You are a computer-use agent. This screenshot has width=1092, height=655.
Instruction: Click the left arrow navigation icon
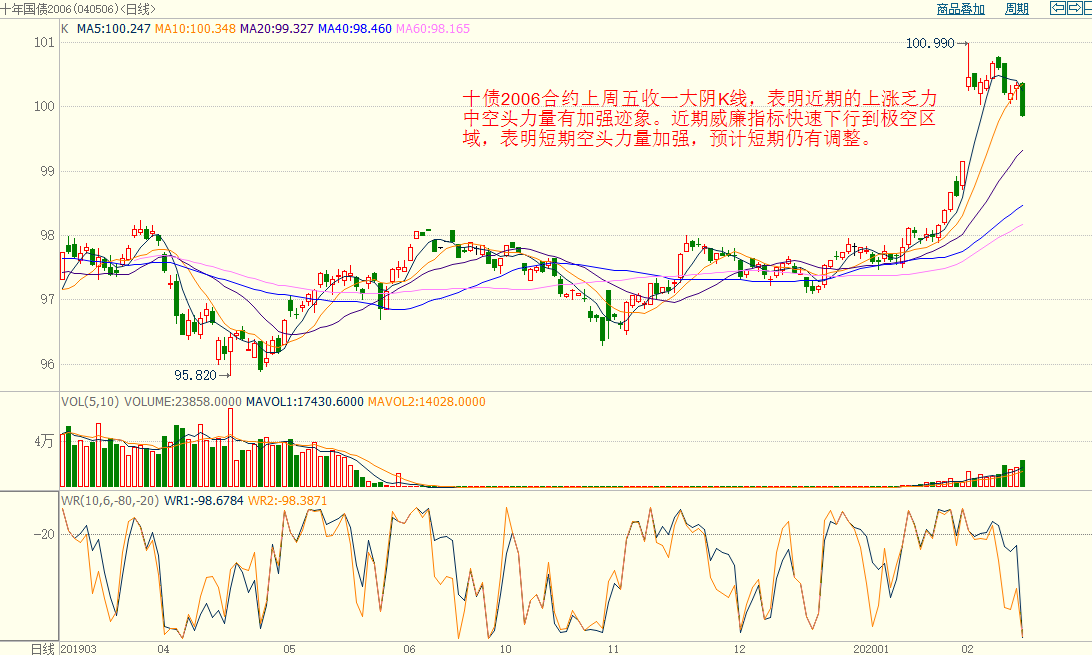coord(1057,9)
